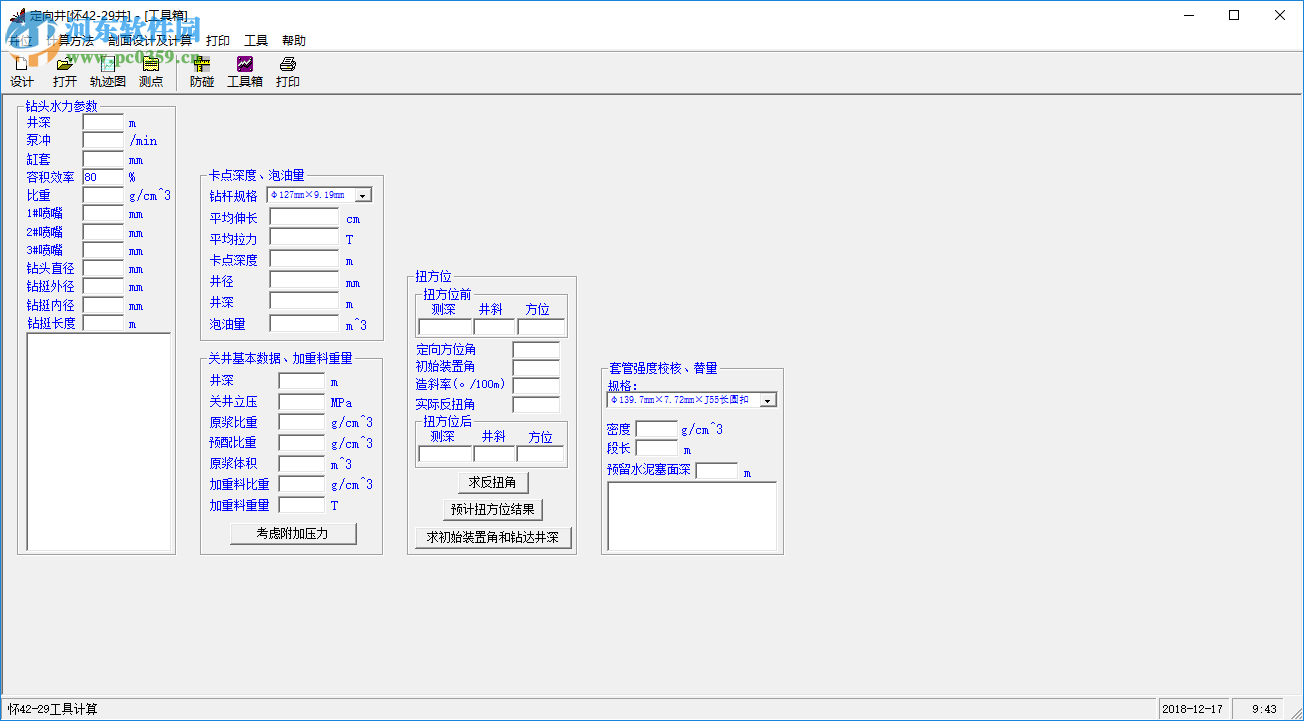Screen dimensions: 1304x721
Task: Focus the 原浆体积 input field
Action: coord(301,464)
